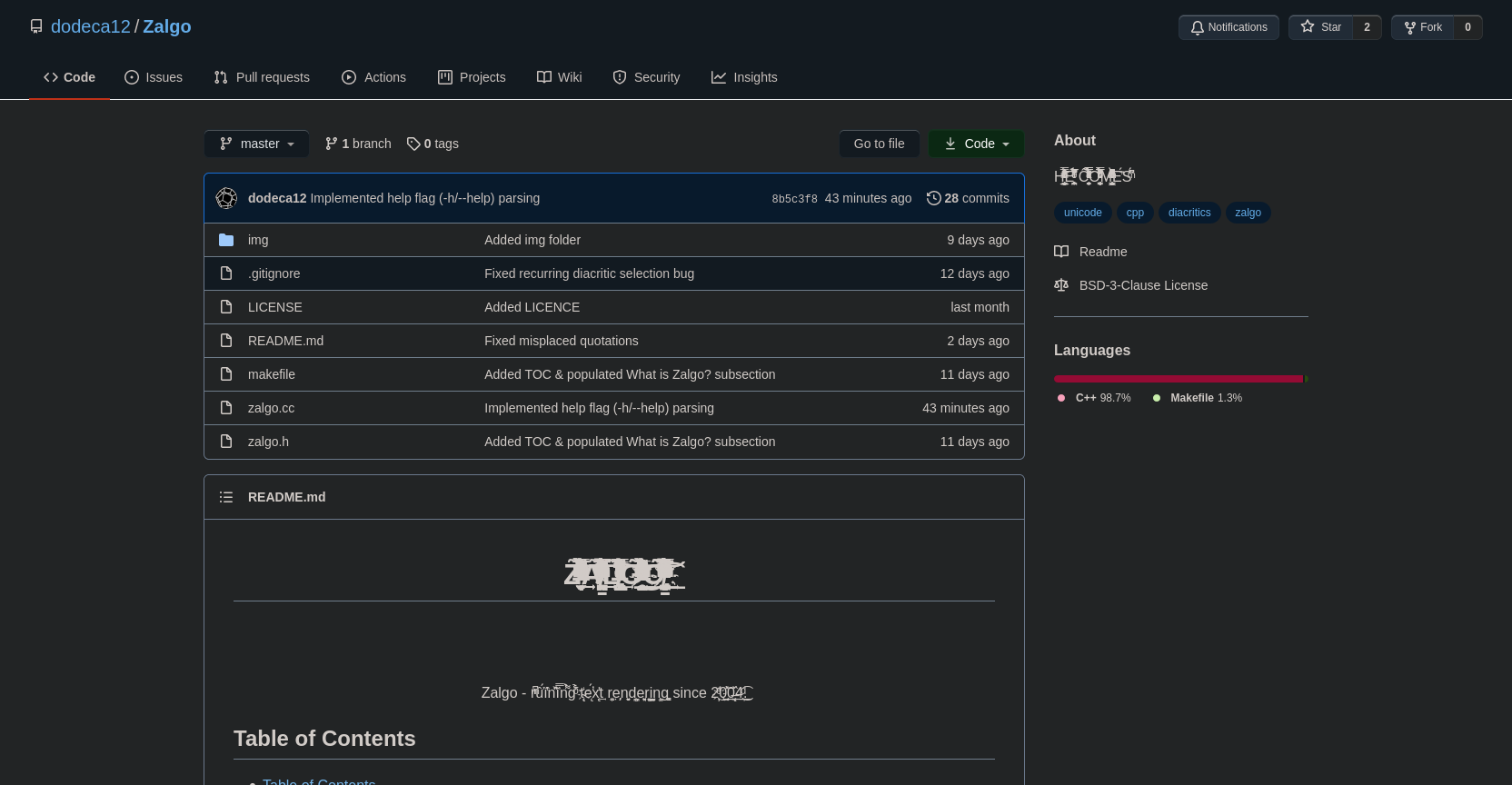Click the dodeca12 avatar in commit header

[x=226, y=198]
